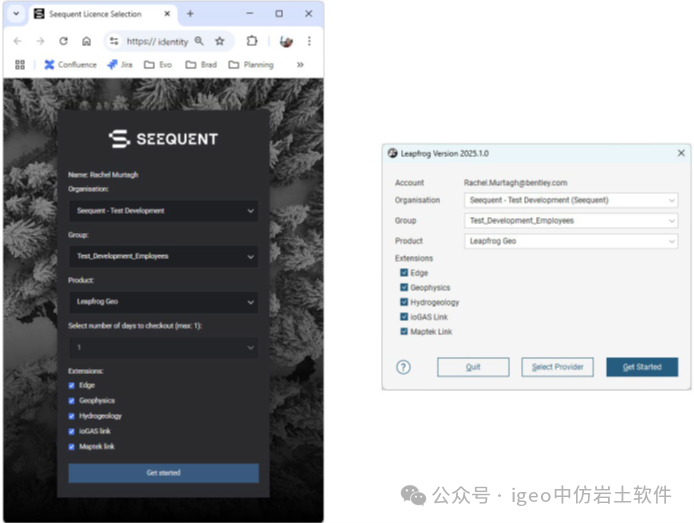
Task: Reload the page with the refresh icon
Action: (x=63, y=41)
